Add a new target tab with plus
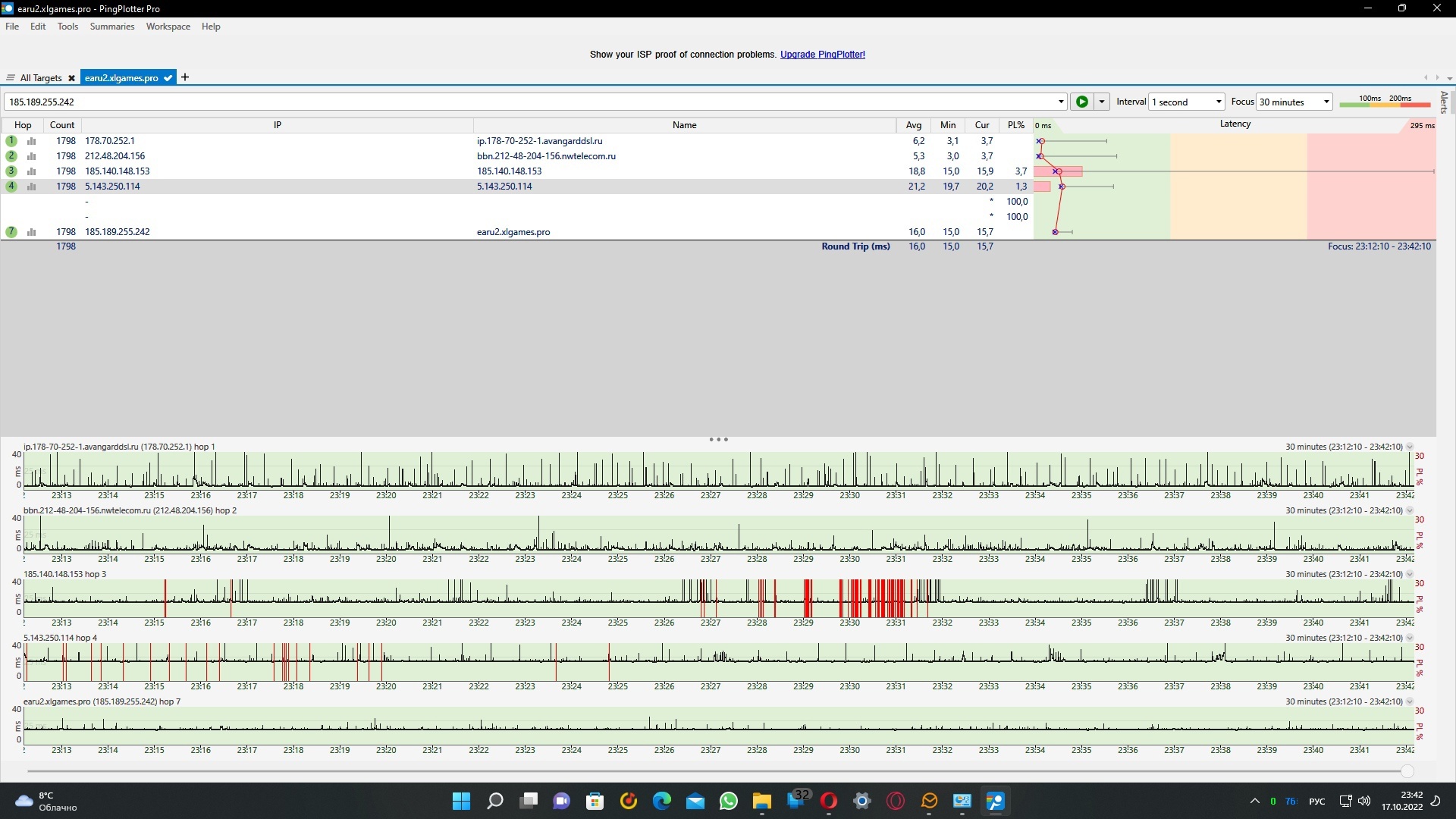Image resolution: width=1456 pixels, height=819 pixels. click(x=185, y=77)
